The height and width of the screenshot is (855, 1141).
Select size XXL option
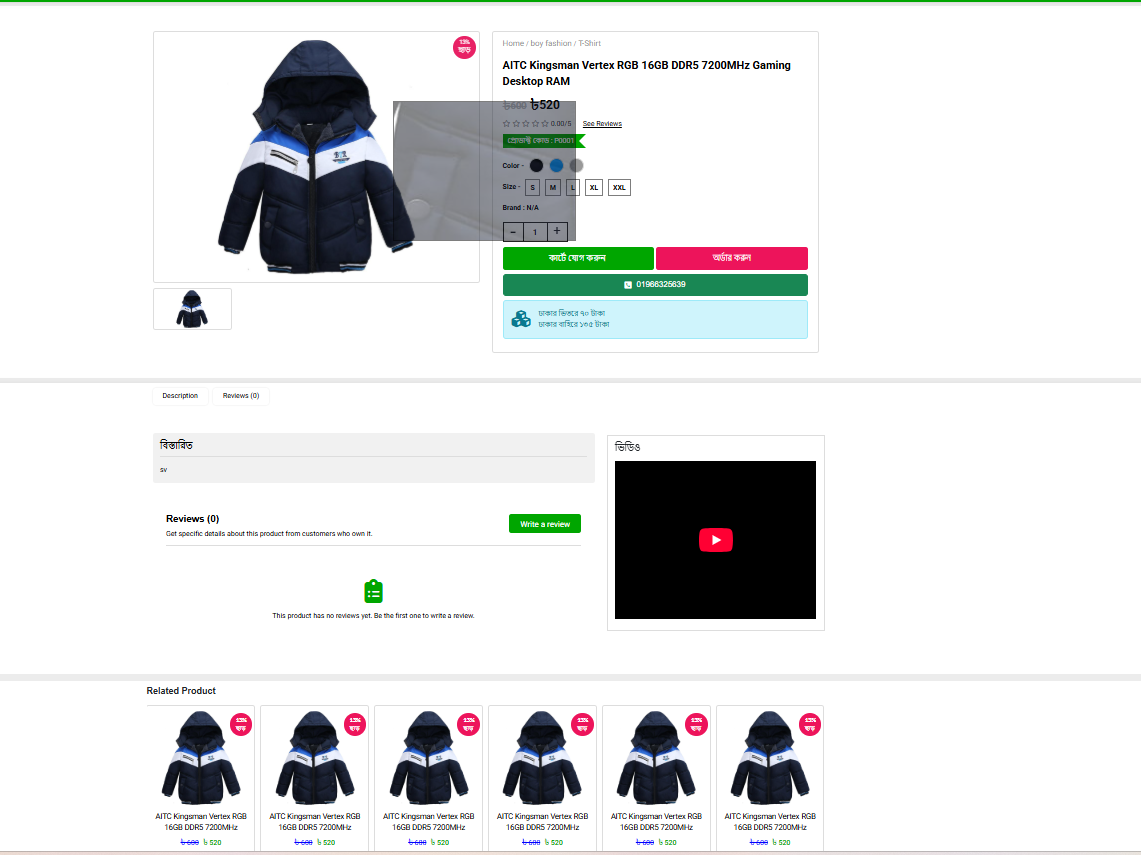619,188
